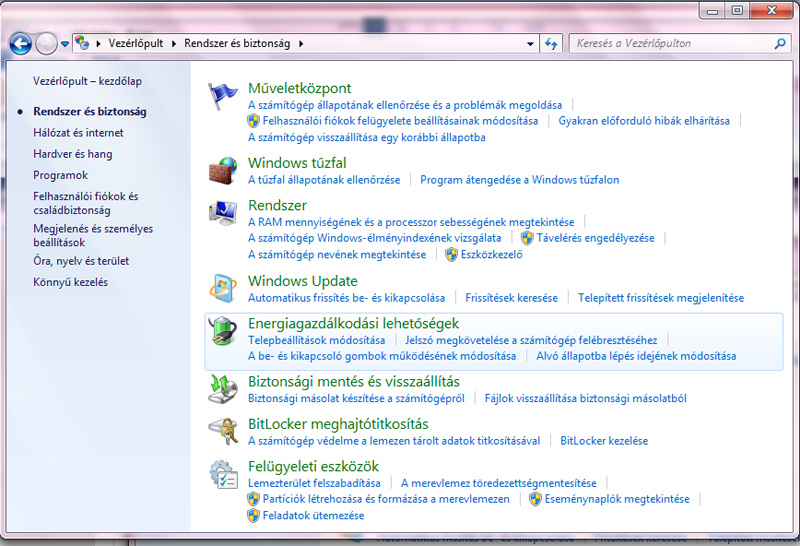Screen dimensions: 800x546
Task: Click the Felügyeleti eszközök gear icon
Action: (x=223, y=474)
